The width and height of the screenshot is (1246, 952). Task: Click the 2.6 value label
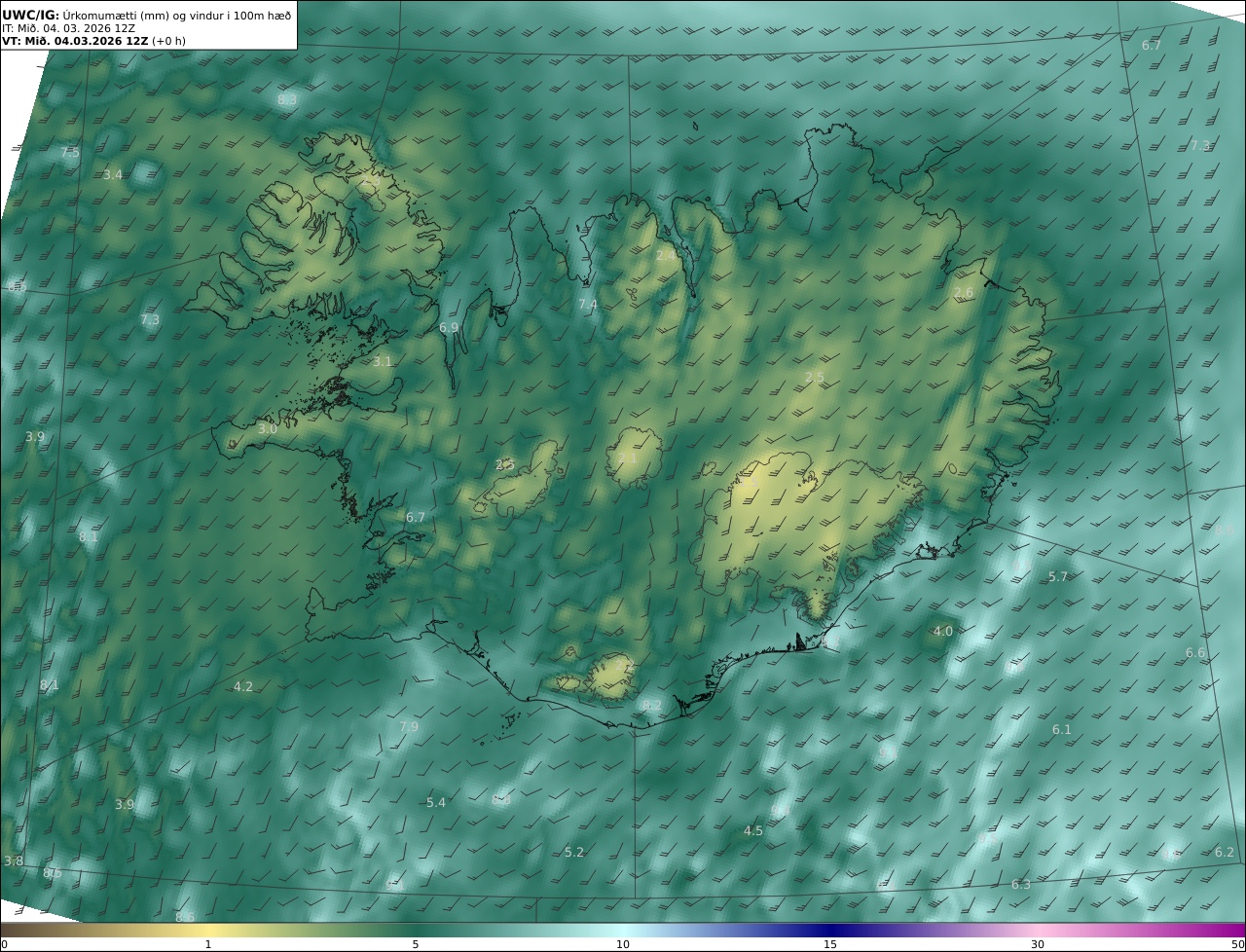point(964,293)
